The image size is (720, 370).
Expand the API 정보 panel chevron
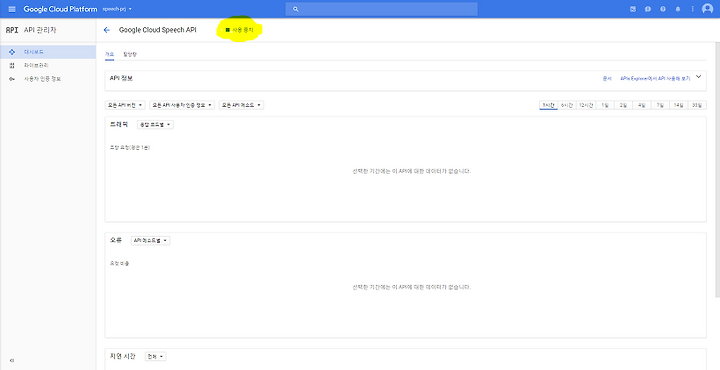[698, 77]
